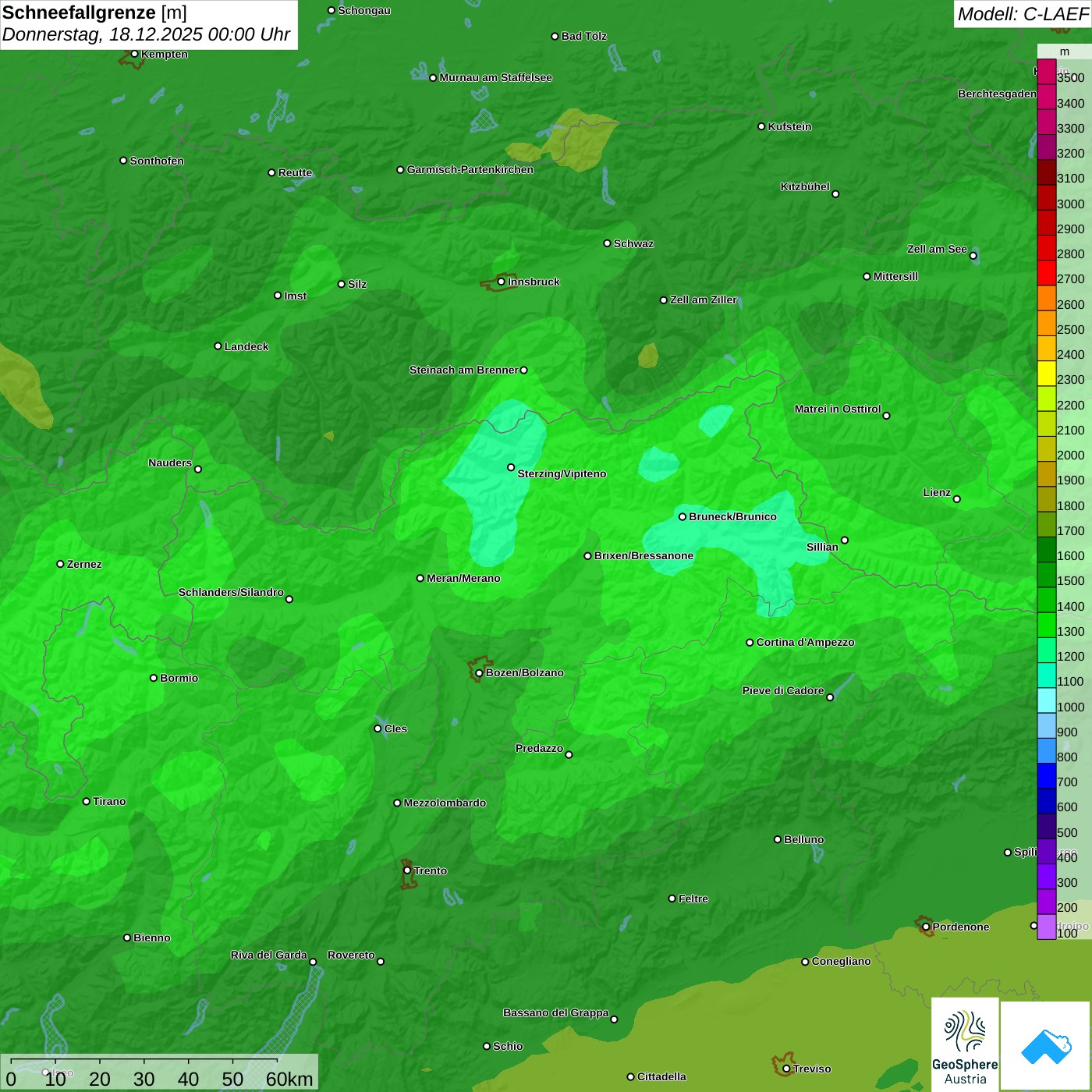Select the yellow 2300 m legend swatch

coord(1046,374)
